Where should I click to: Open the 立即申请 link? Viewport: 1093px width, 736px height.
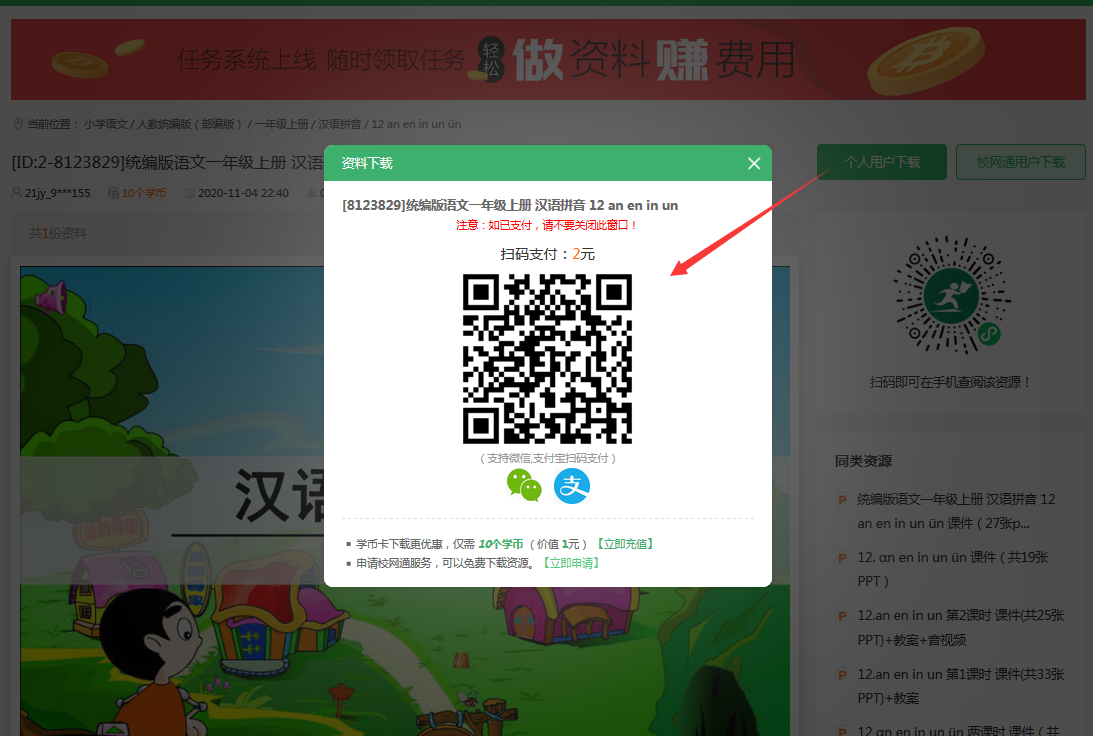pos(572,562)
